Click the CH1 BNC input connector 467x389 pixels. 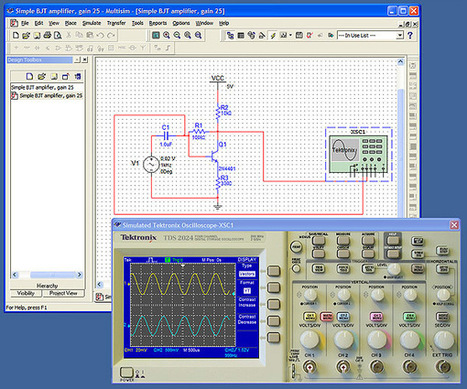pyautogui.click(x=310, y=367)
